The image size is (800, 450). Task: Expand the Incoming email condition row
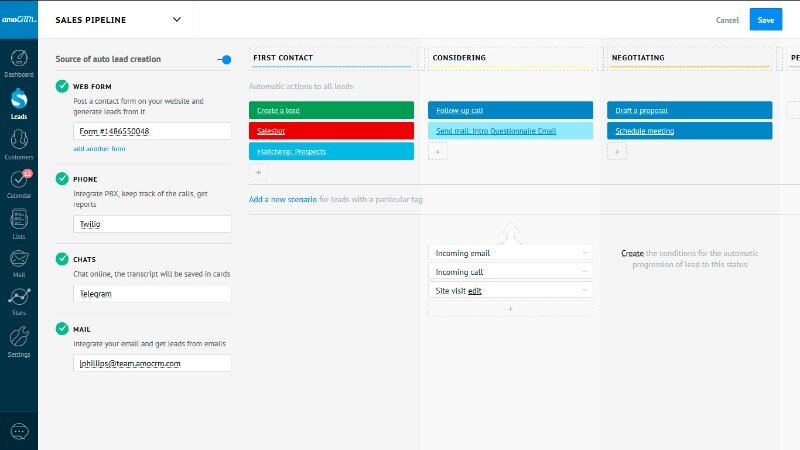click(x=510, y=253)
